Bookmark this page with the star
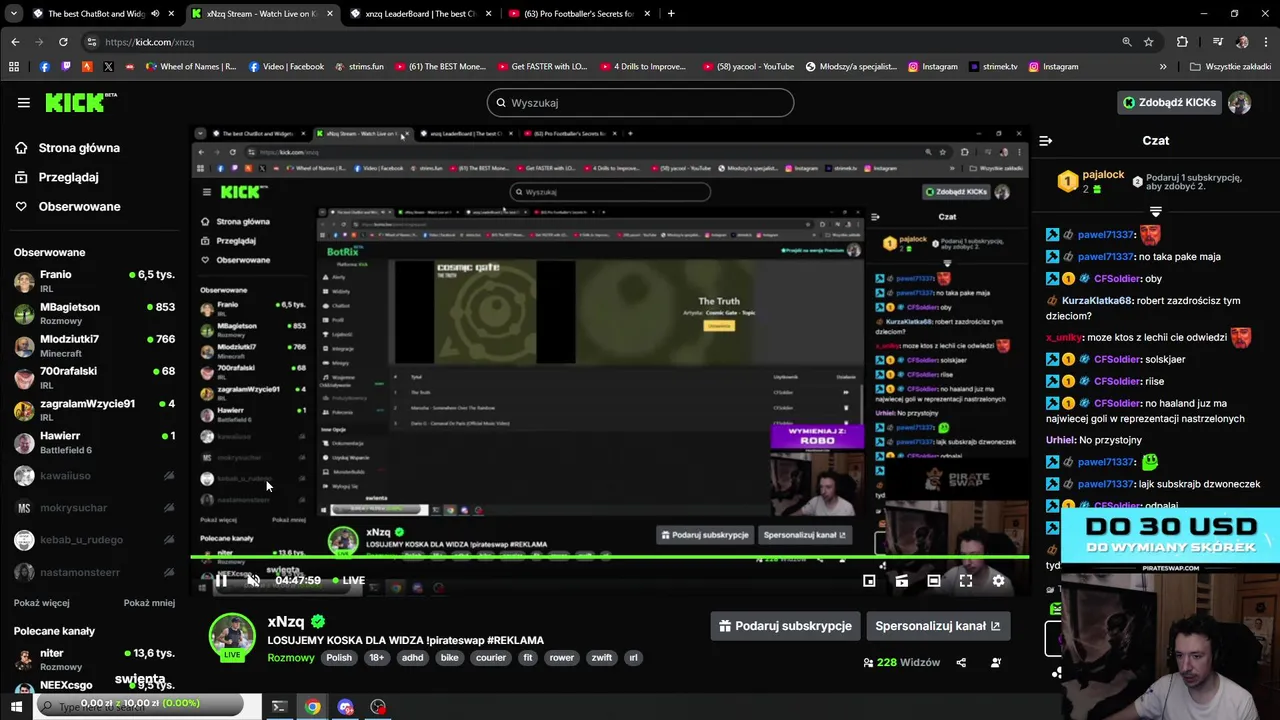This screenshot has height=720, width=1280. tap(1149, 42)
